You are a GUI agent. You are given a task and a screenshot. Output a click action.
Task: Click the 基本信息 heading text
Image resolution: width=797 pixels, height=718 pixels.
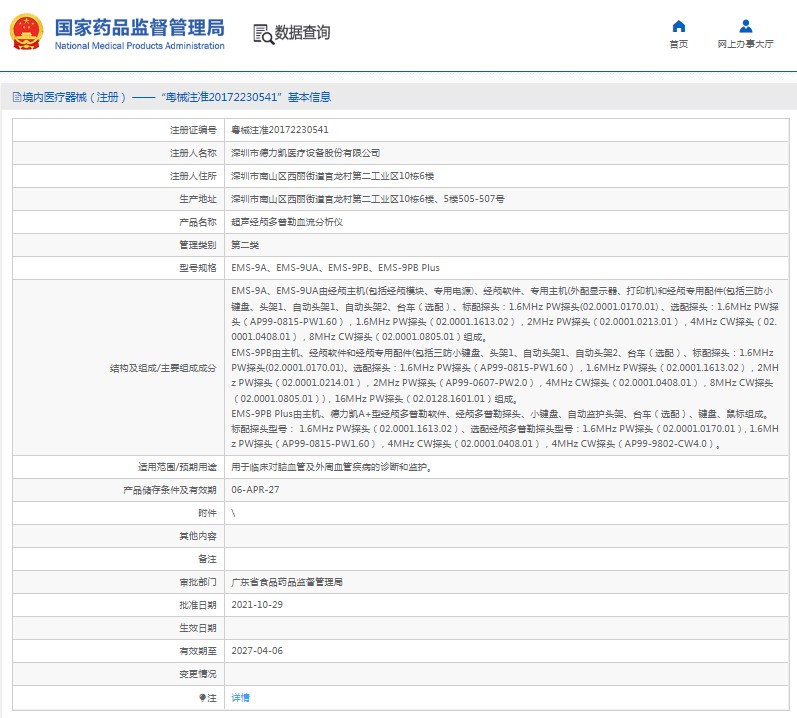(x=310, y=97)
